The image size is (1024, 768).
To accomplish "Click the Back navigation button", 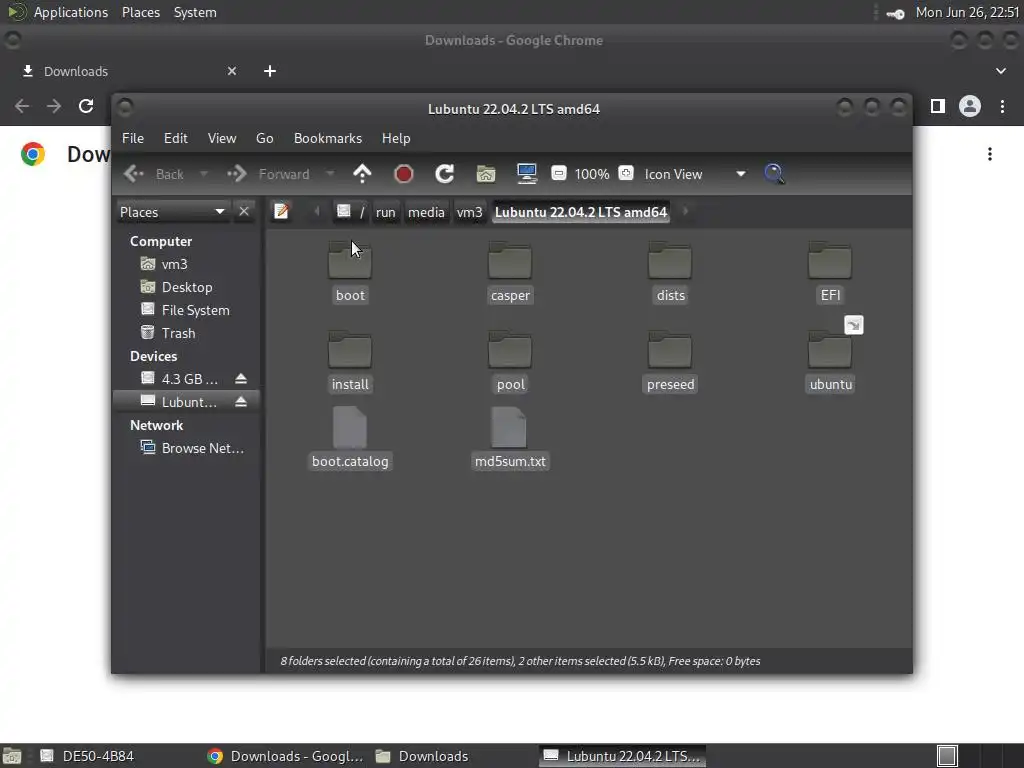I will [155, 174].
